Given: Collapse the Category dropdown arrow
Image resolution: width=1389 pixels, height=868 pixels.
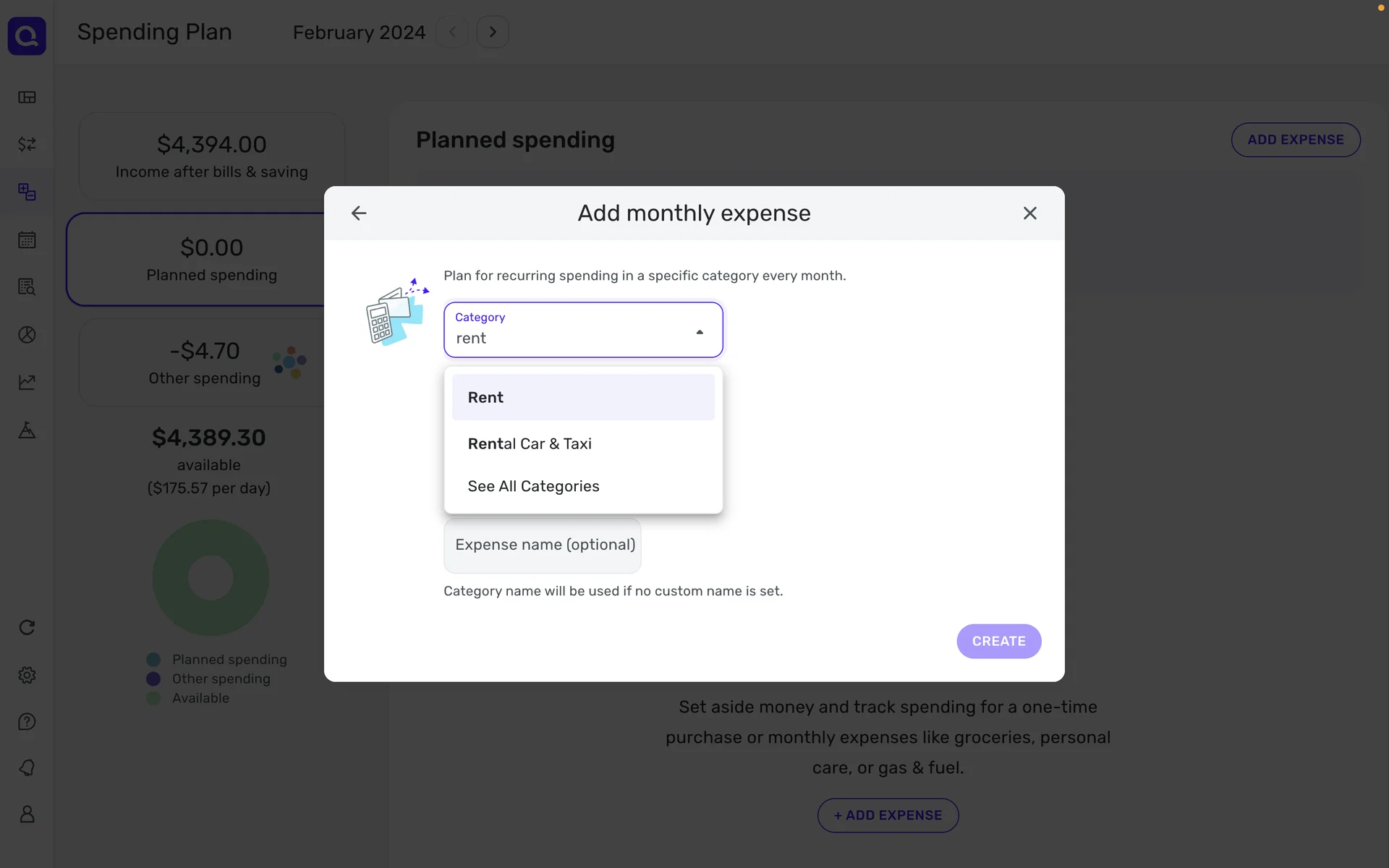Looking at the screenshot, I should (x=699, y=332).
